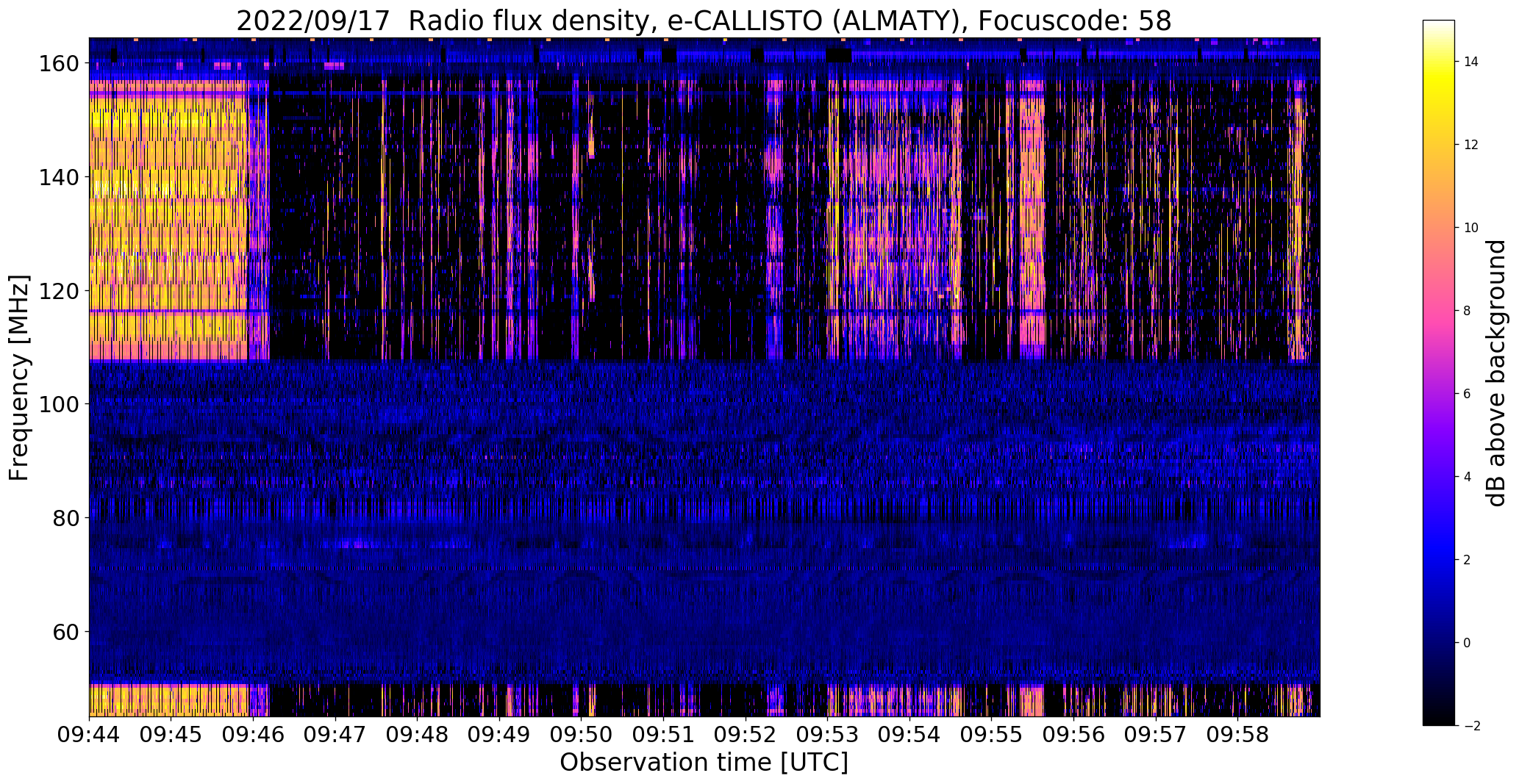1519x784 pixels.
Task: Select the 09:44 time tick label
Action: pyautogui.click(x=90, y=734)
